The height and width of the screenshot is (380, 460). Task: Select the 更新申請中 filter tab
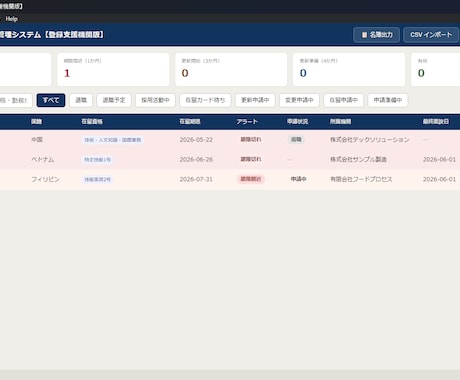[x=255, y=100]
